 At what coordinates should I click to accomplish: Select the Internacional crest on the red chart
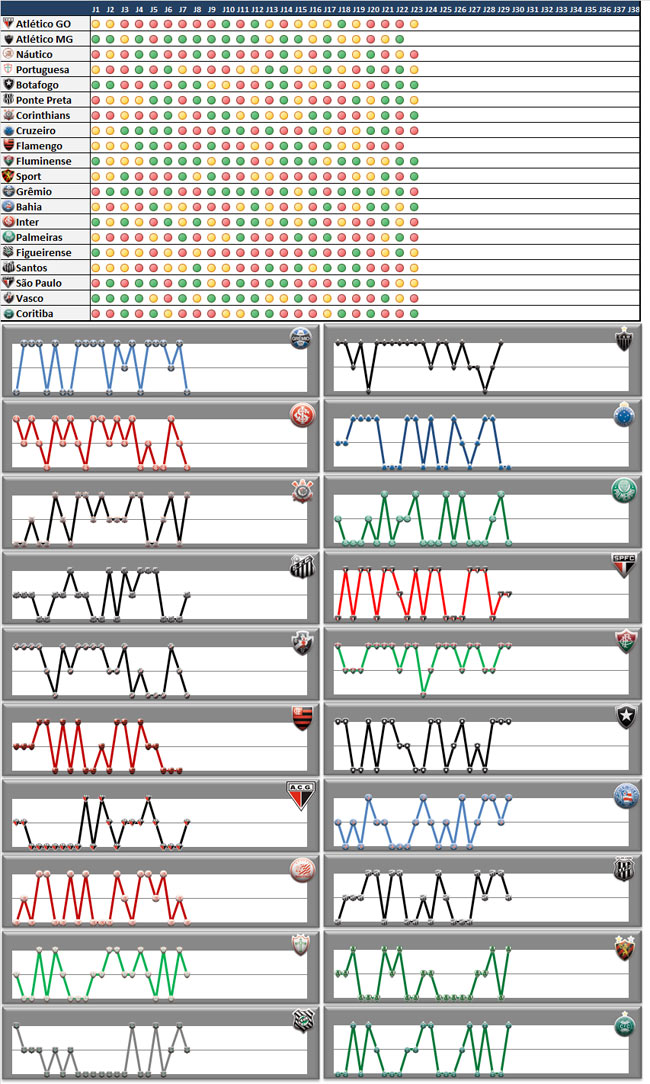pyautogui.click(x=301, y=414)
